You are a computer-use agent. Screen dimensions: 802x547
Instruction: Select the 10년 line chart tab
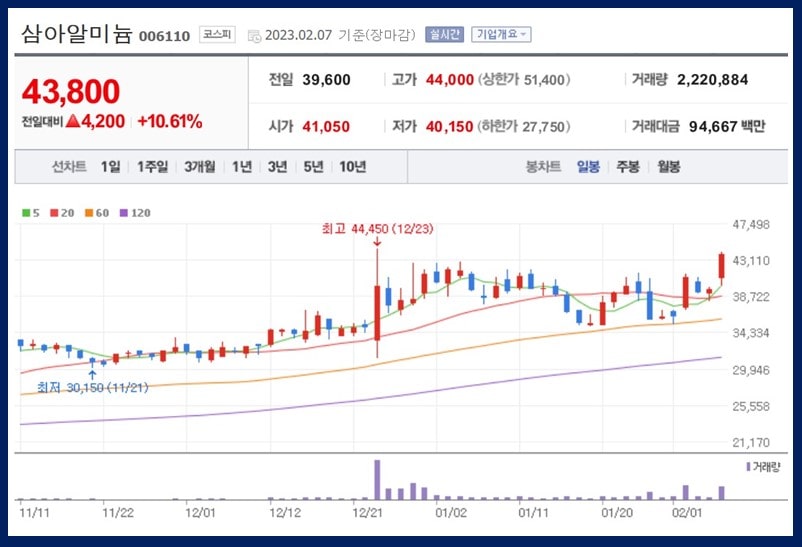coord(352,167)
